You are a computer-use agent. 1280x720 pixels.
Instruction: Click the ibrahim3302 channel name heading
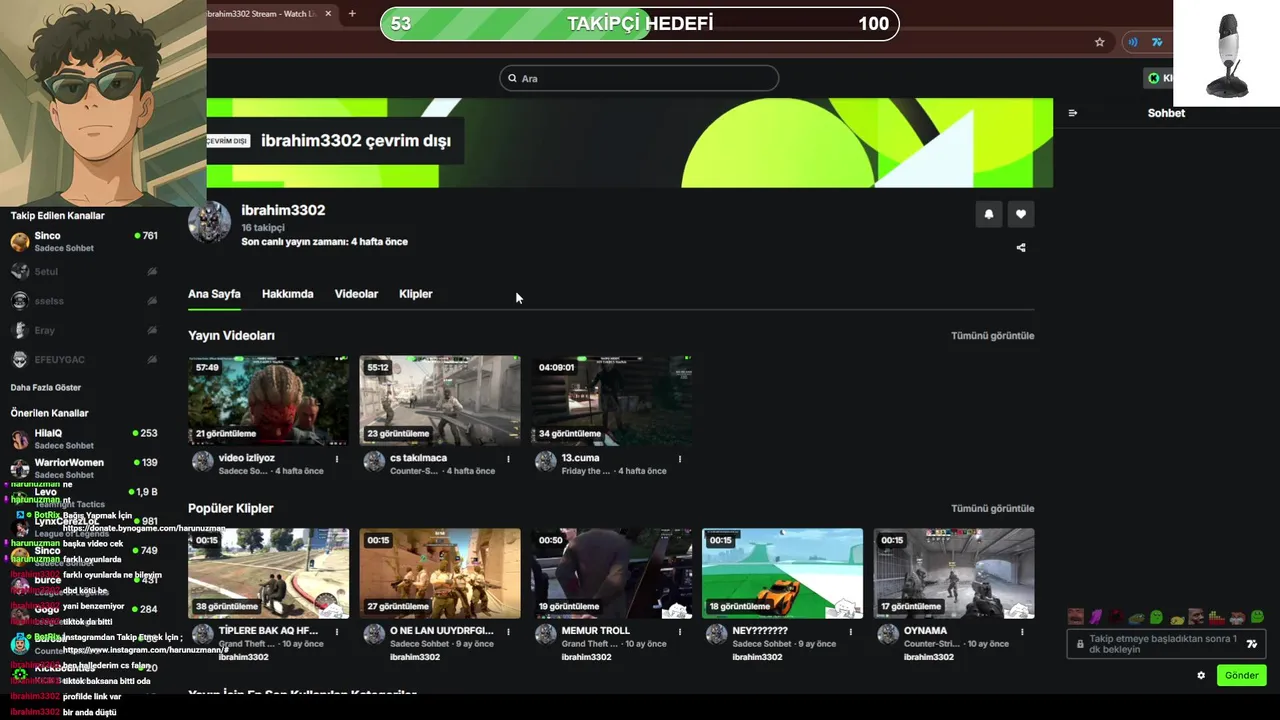pos(283,210)
